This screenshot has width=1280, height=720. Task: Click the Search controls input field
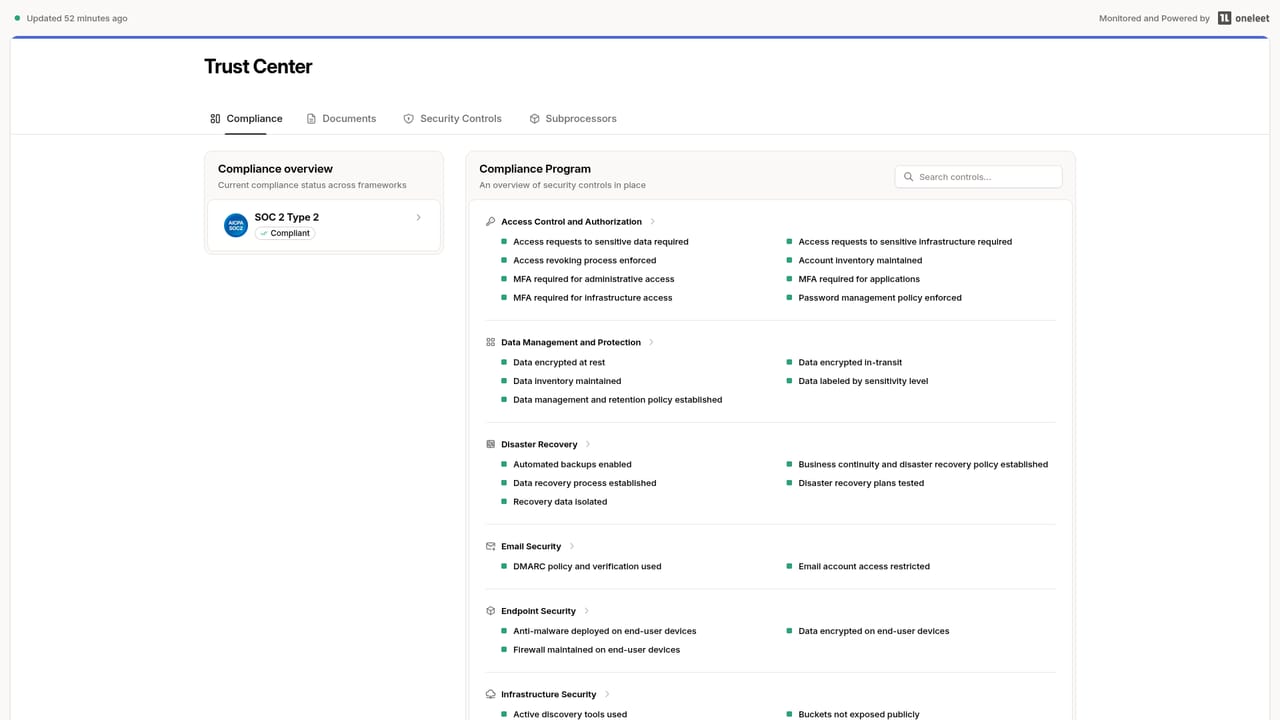pyautogui.click(x=978, y=177)
